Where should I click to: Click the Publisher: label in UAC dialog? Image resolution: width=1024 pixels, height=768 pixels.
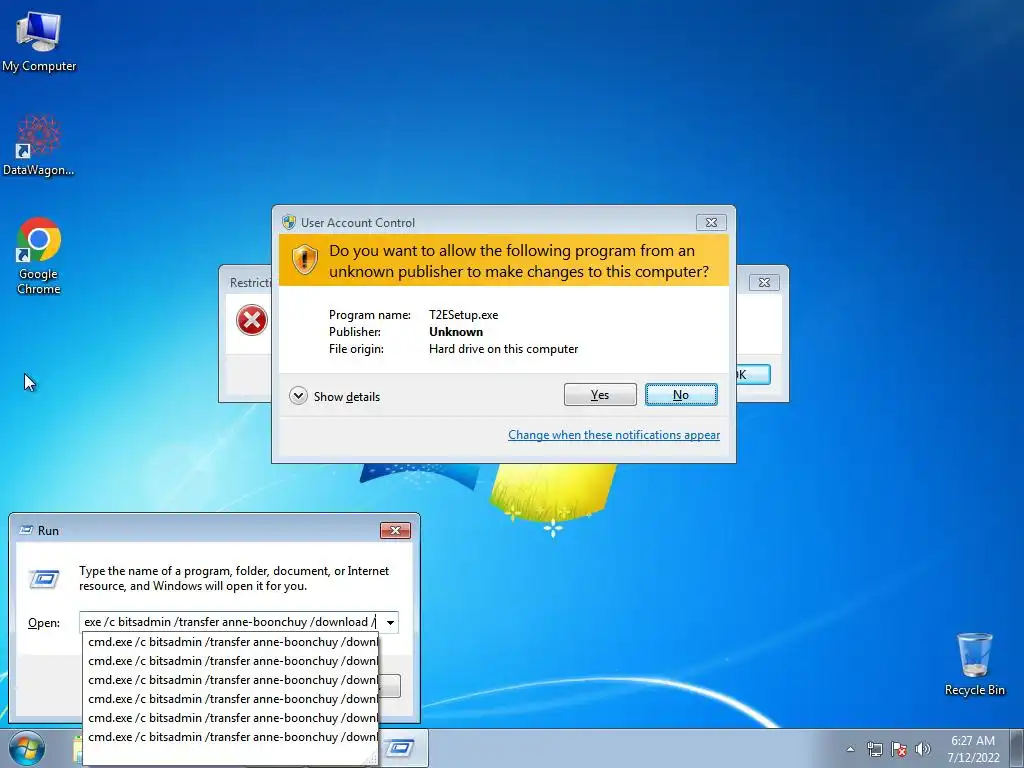[x=355, y=332]
